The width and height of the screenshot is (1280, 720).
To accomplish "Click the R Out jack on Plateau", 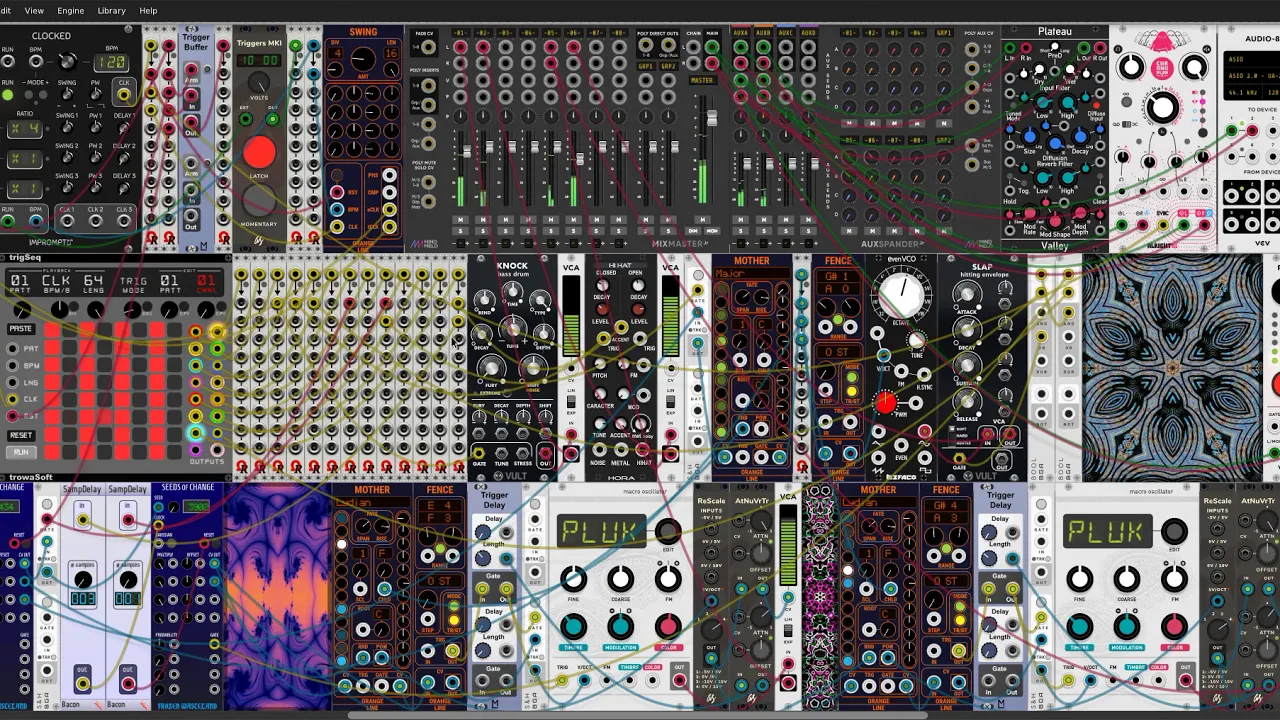I will pos(1100,48).
